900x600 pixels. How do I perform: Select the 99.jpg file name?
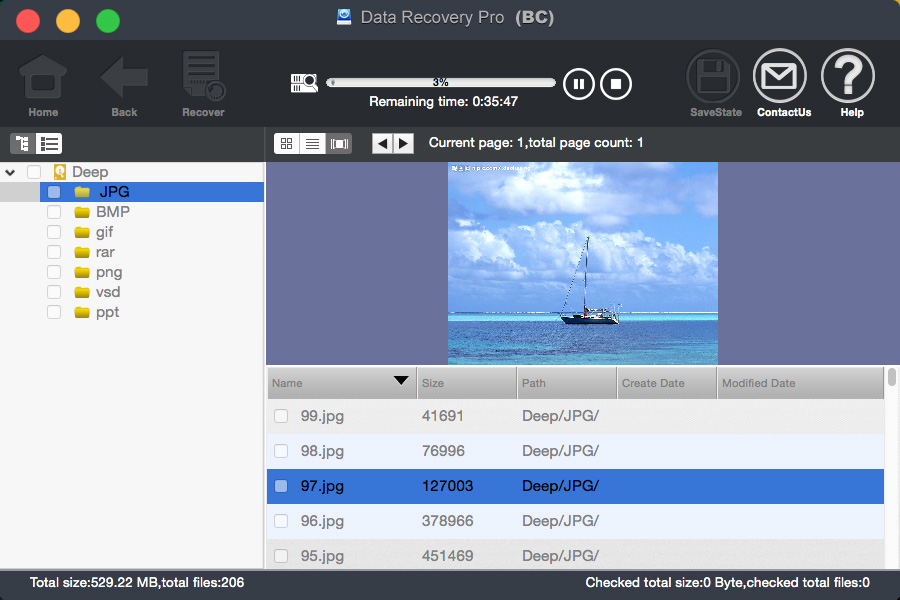pyautogui.click(x=322, y=416)
